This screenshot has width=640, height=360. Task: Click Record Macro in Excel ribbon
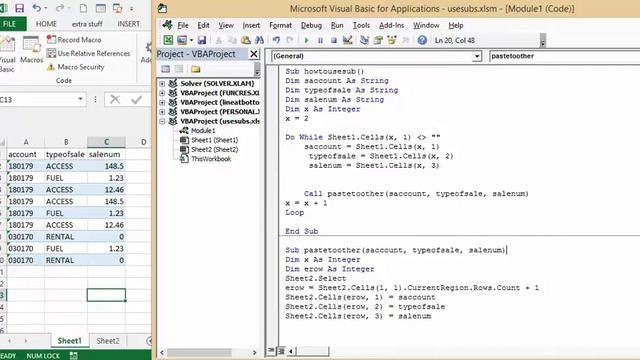click(74, 40)
